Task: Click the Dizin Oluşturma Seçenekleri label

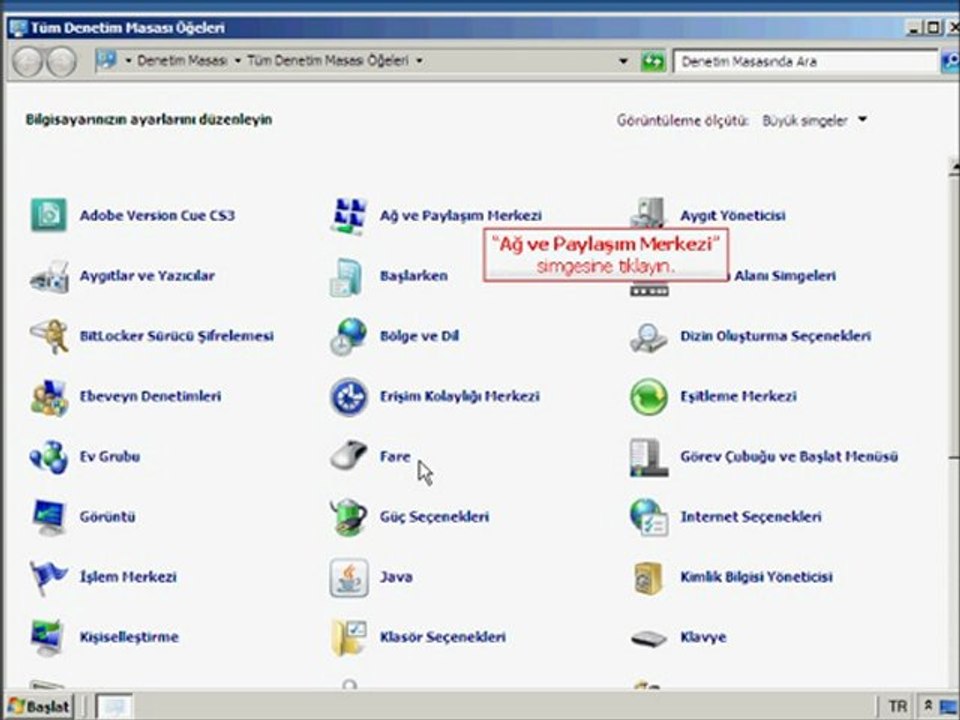Action: pyautogui.click(x=775, y=336)
